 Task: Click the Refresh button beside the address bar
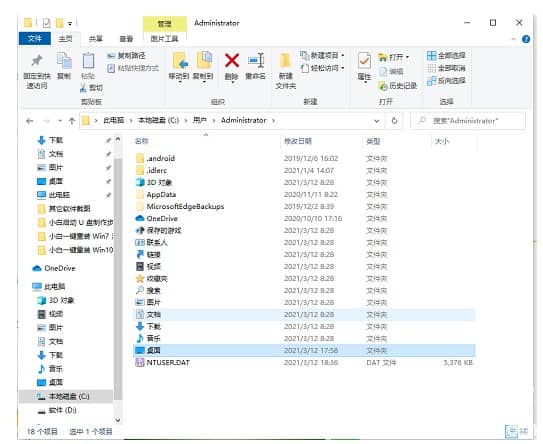394,121
